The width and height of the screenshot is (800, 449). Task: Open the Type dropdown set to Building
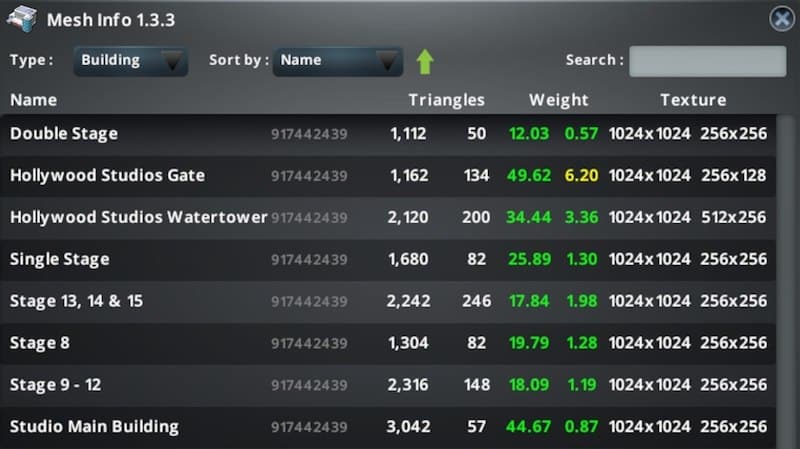tap(130, 60)
